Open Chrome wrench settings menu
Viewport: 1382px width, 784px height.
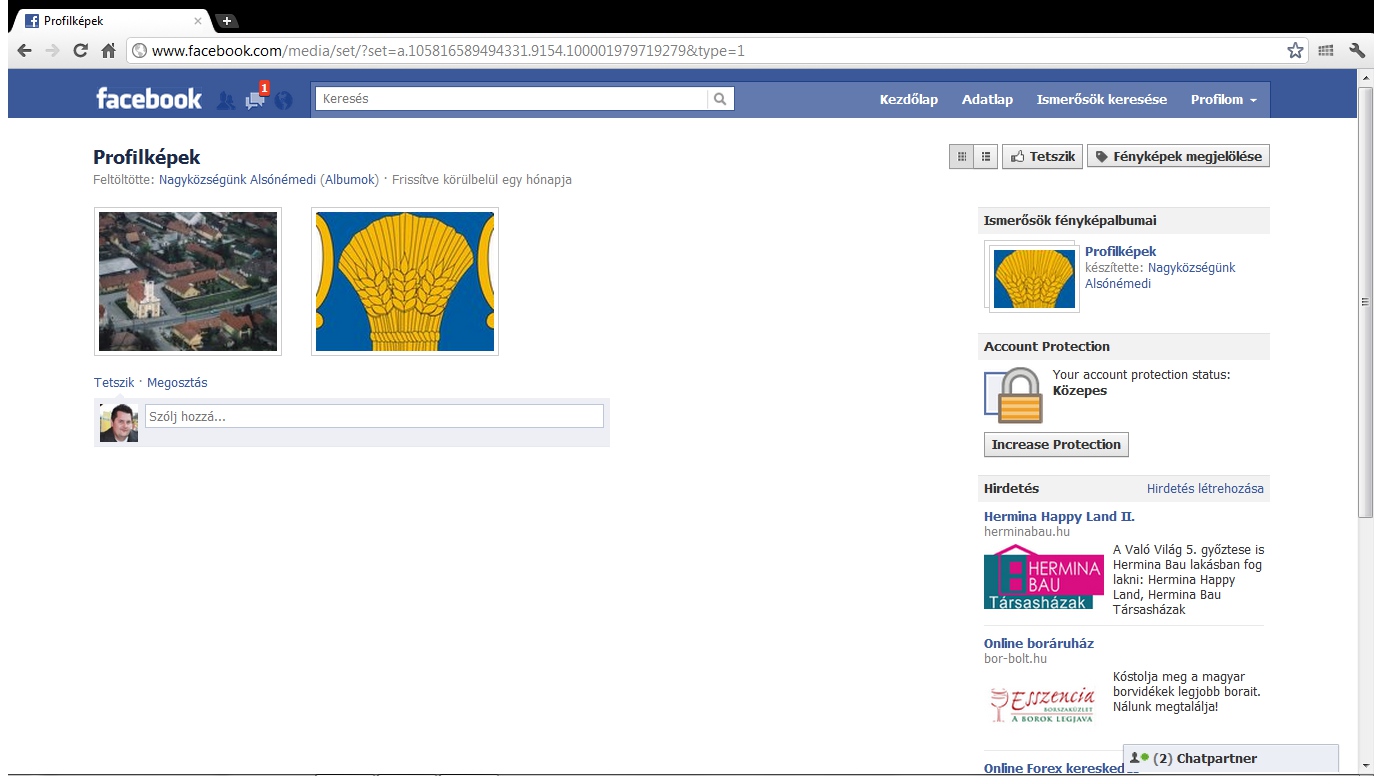click(x=1357, y=51)
